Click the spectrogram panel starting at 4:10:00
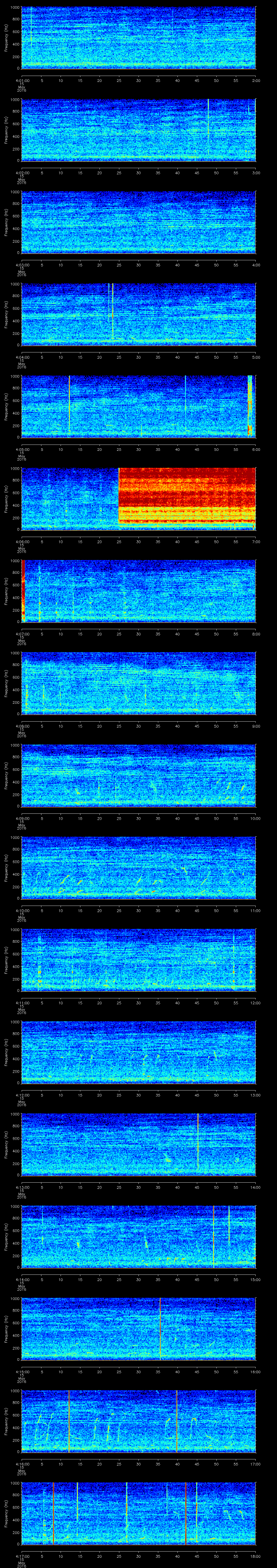 tap(138, 868)
